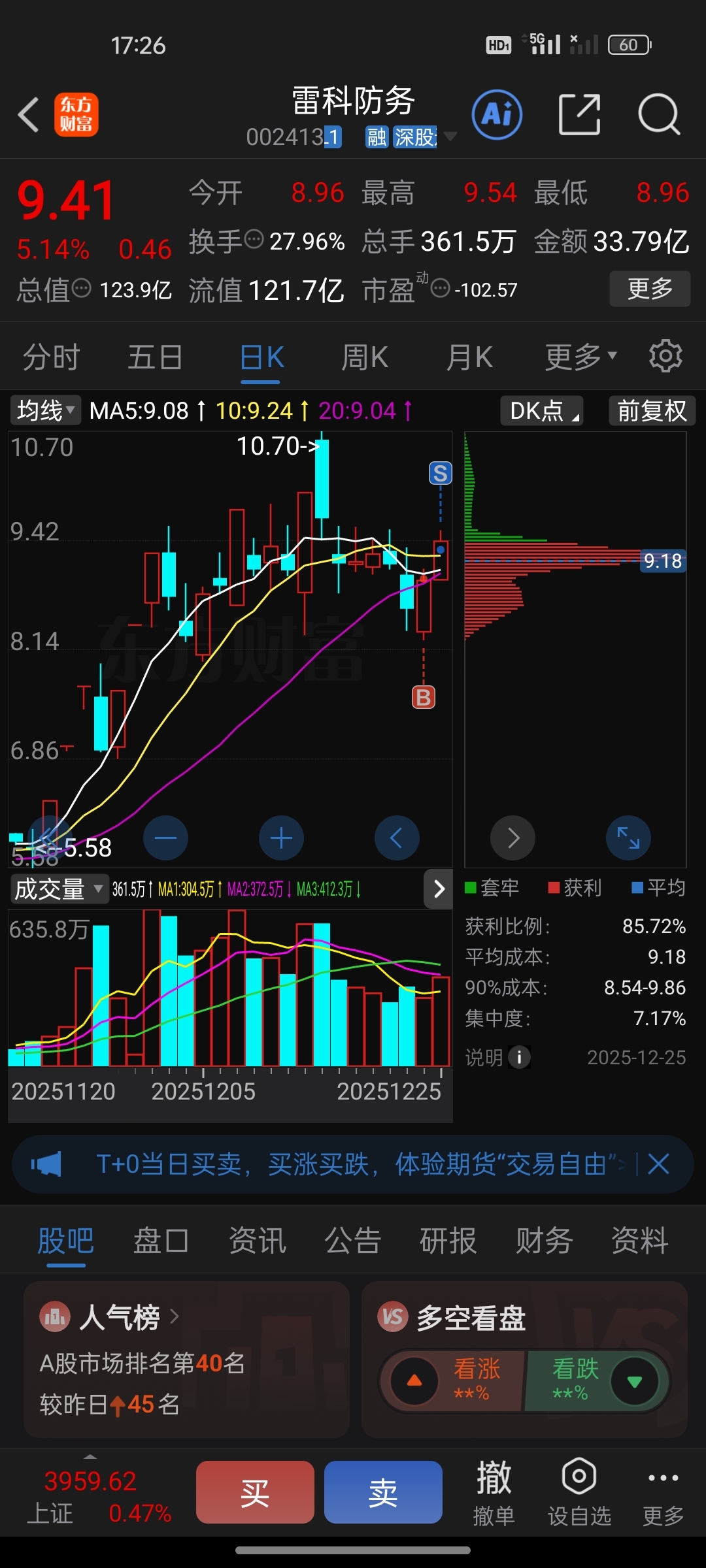The width and height of the screenshot is (706, 1568).
Task: Tap the 深股 tag
Action: pos(414,137)
